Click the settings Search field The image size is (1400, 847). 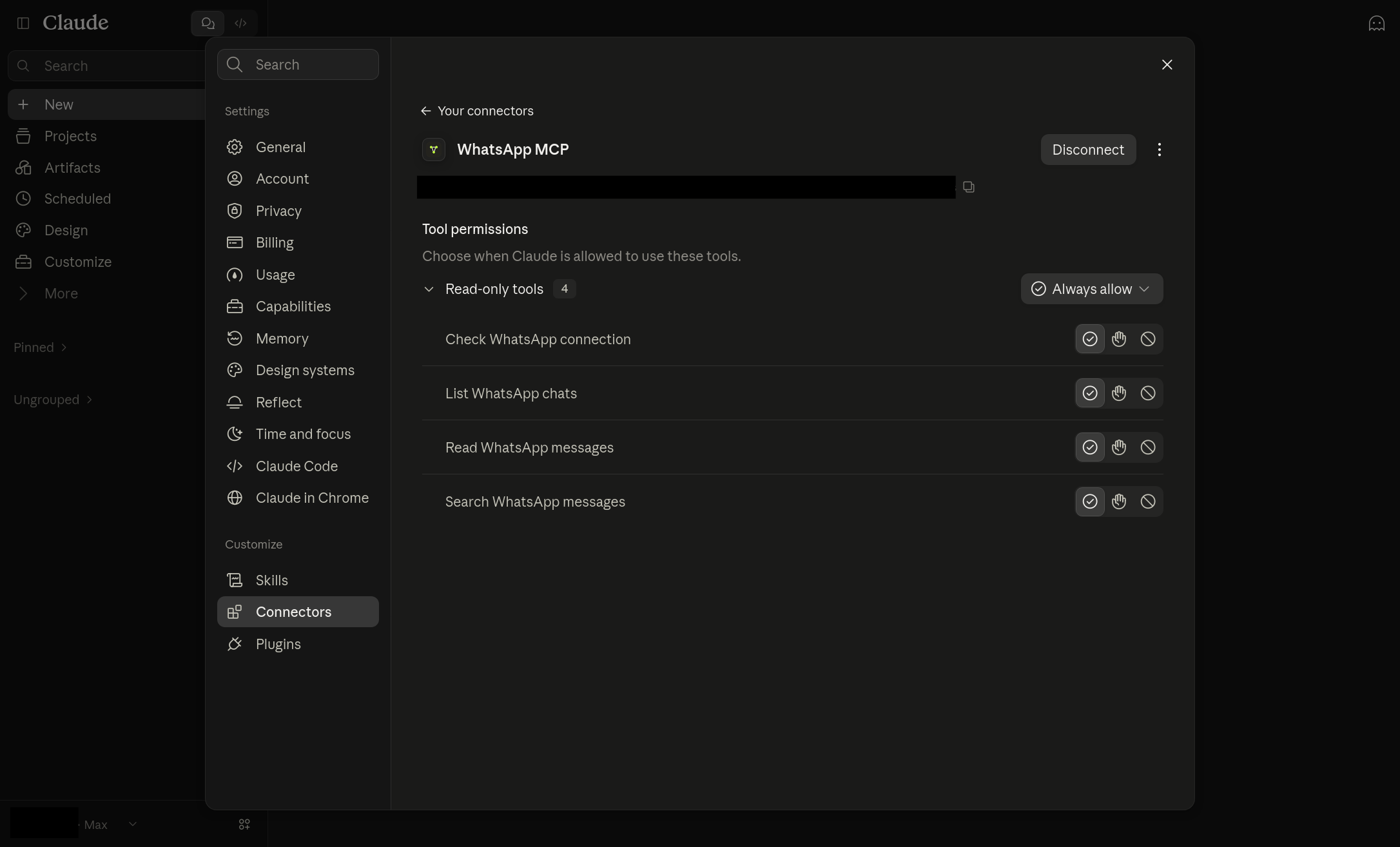tap(298, 64)
